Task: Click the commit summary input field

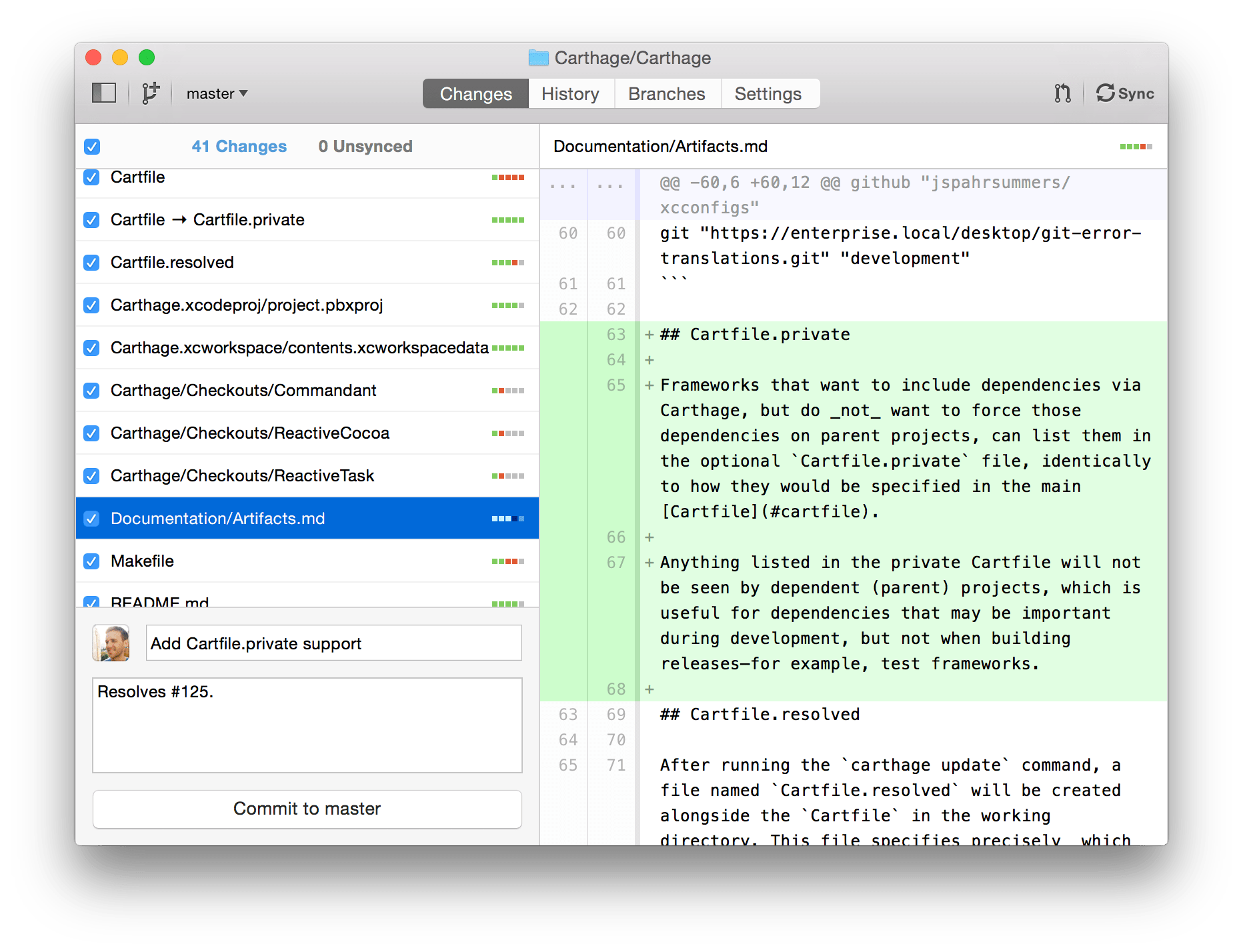Action: click(x=333, y=643)
